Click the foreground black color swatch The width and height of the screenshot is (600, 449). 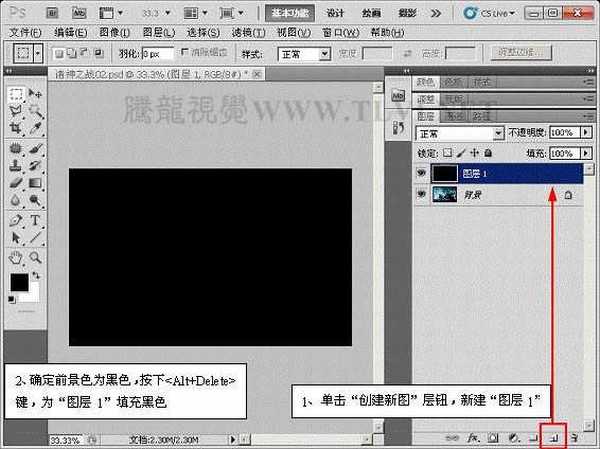click(19, 283)
